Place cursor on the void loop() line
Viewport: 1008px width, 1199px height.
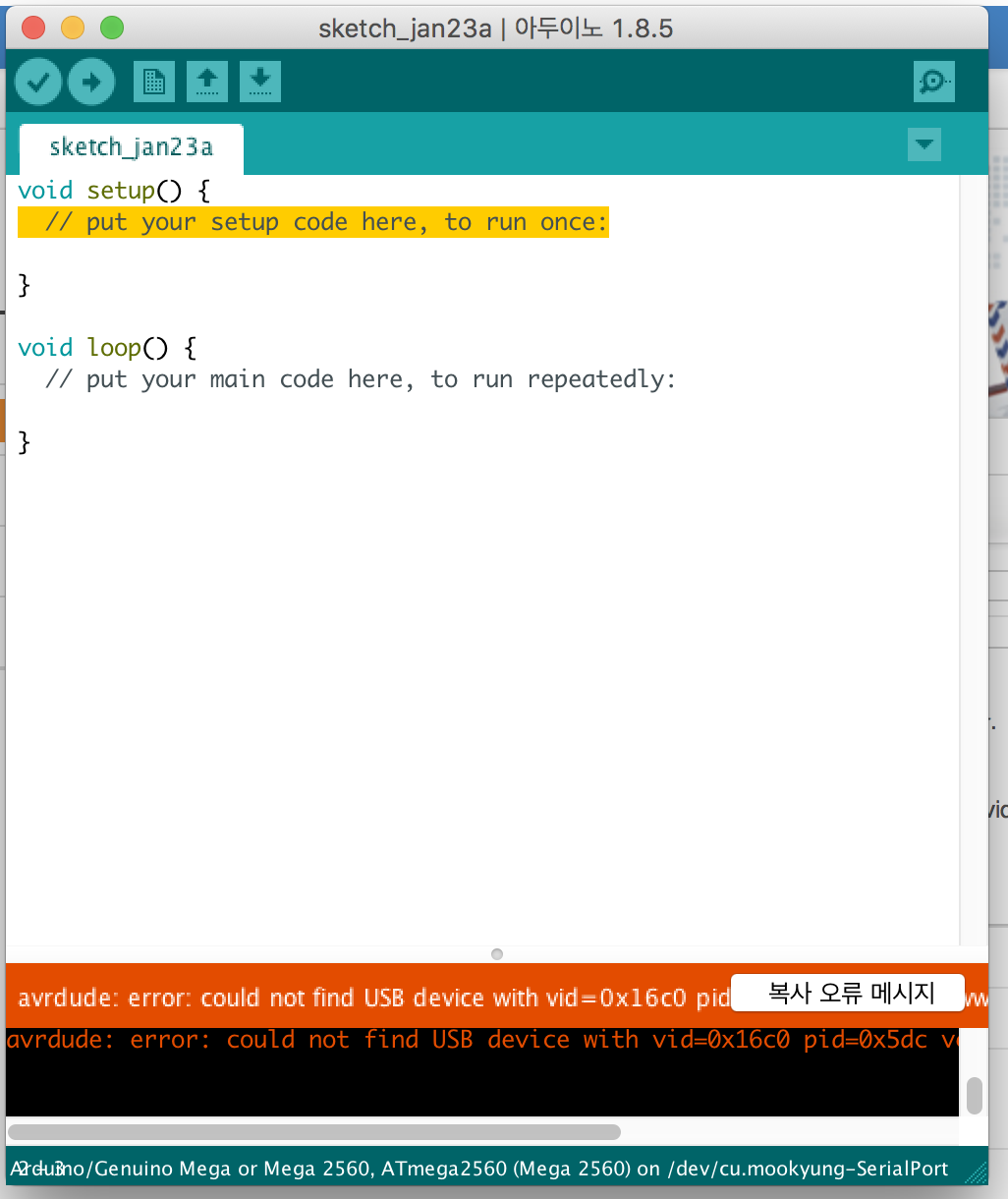click(x=107, y=348)
